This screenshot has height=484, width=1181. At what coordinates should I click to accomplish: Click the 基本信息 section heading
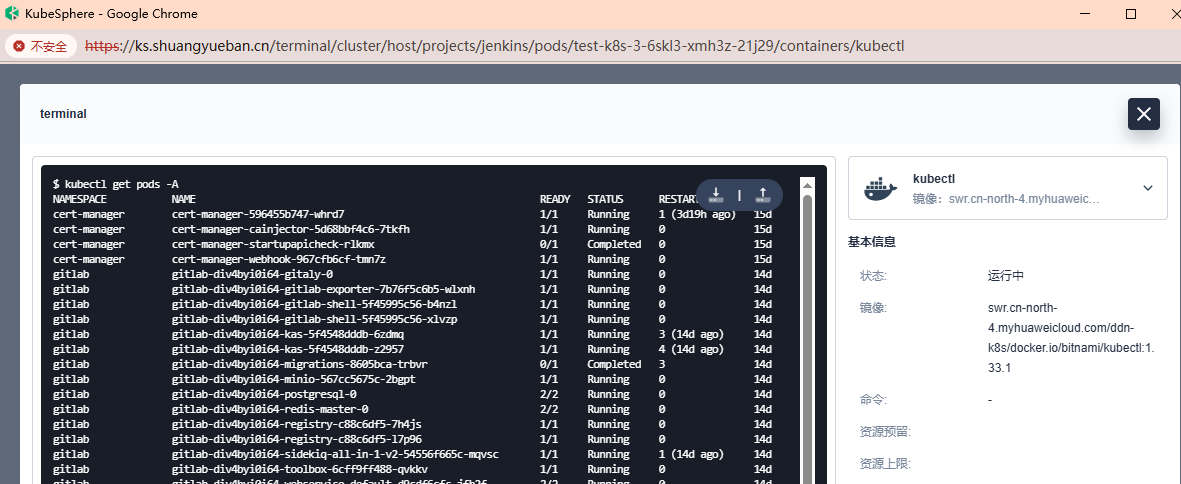point(872,242)
